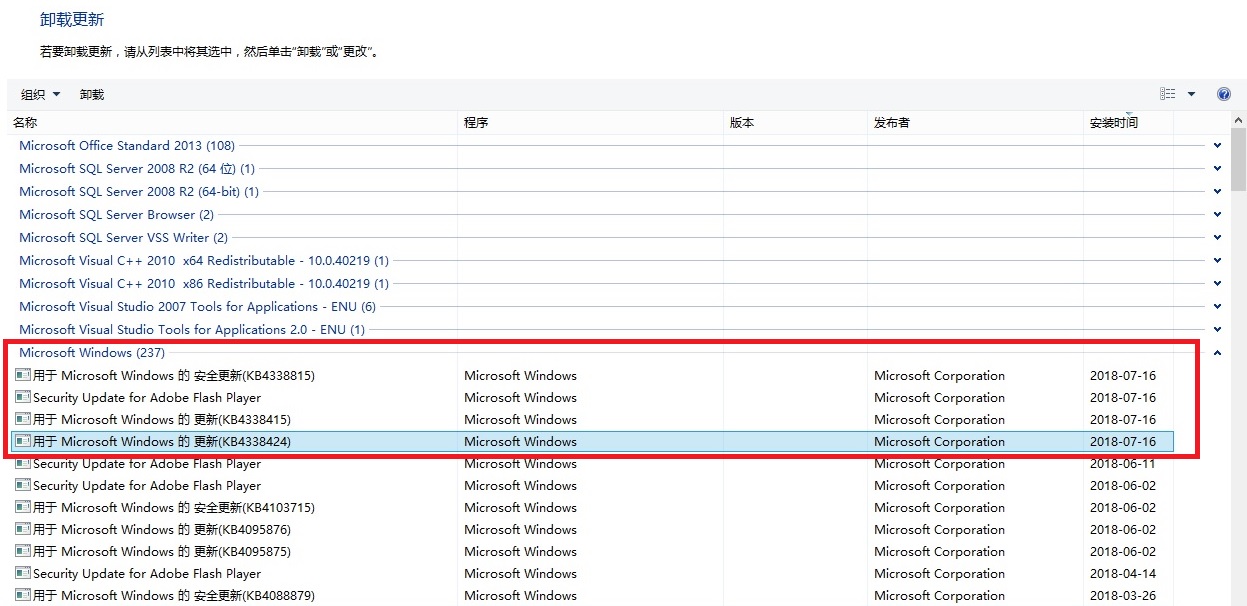Select the Microsoft Office Standard 2013 (108) group header

pos(127,146)
